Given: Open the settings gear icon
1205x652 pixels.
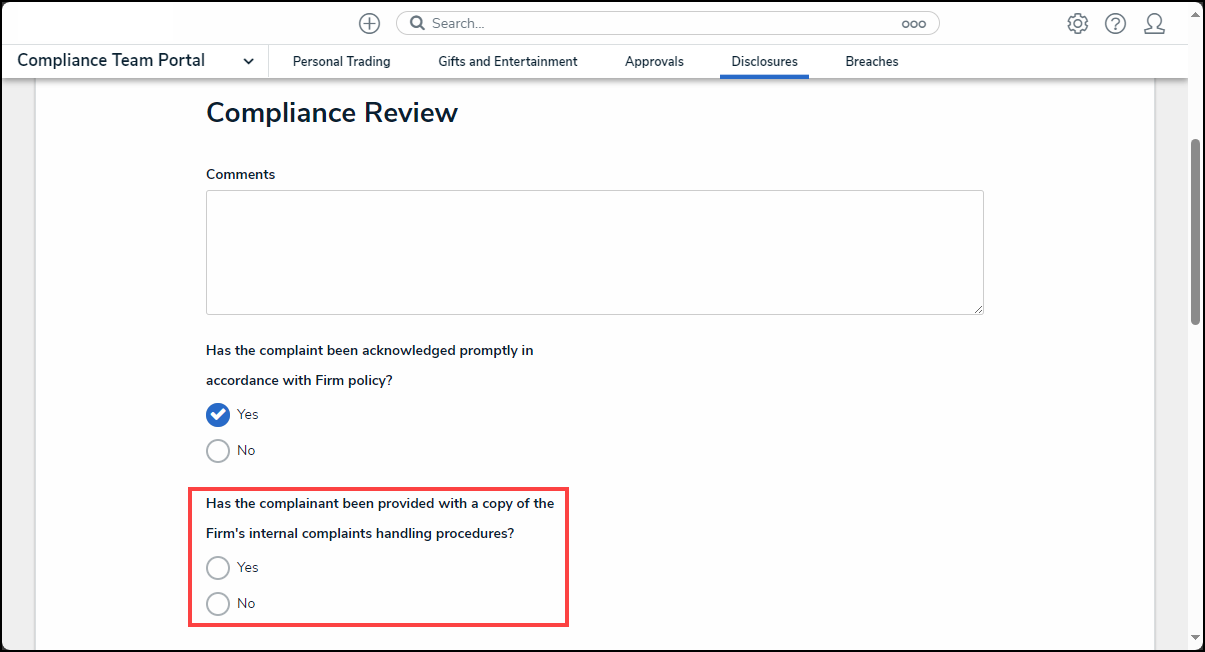Looking at the screenshot, I should pyautogui.click(x=1077, y=24).
